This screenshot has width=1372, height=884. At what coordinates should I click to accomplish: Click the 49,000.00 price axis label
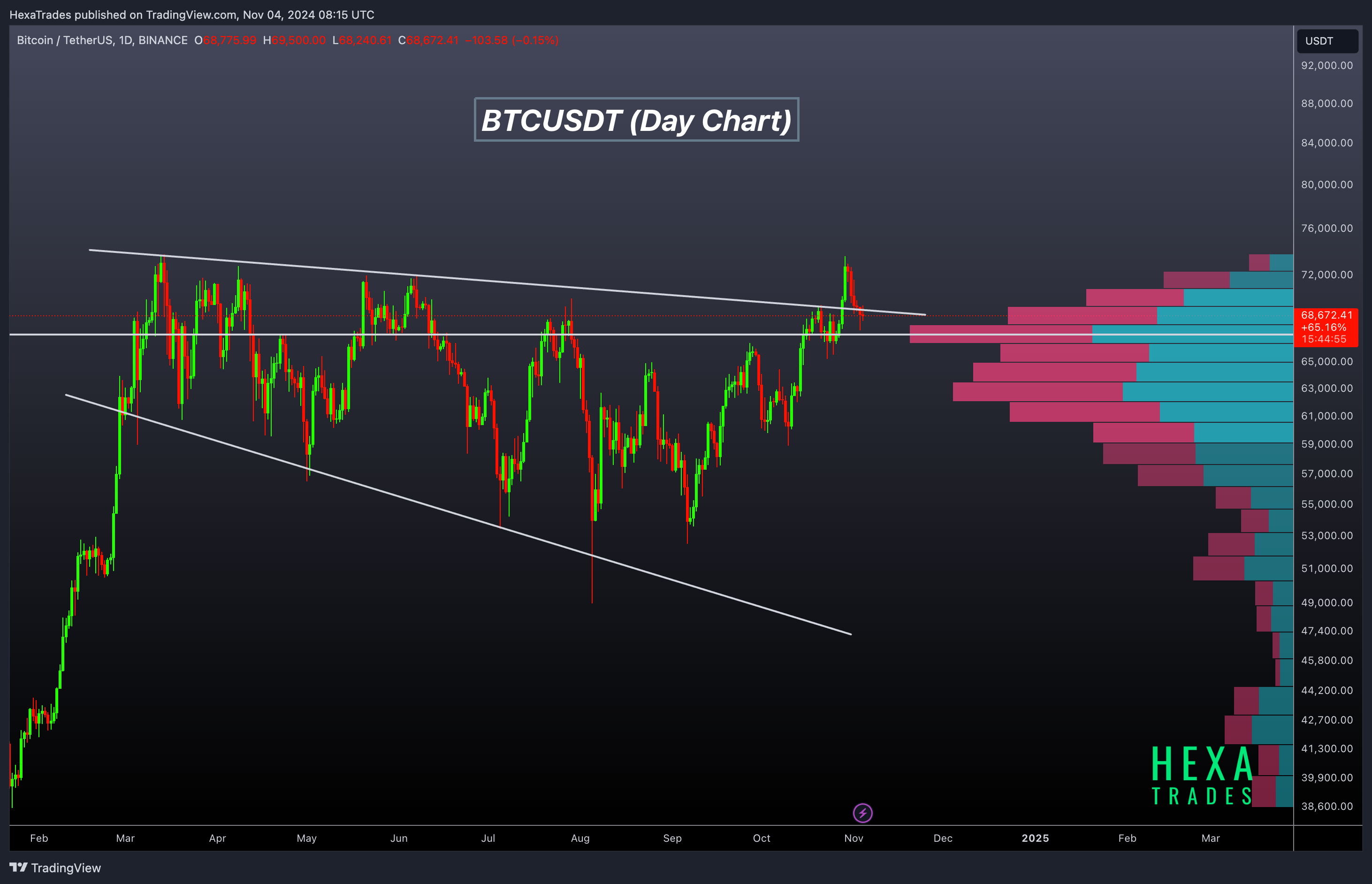click(x=1326, y=602)
